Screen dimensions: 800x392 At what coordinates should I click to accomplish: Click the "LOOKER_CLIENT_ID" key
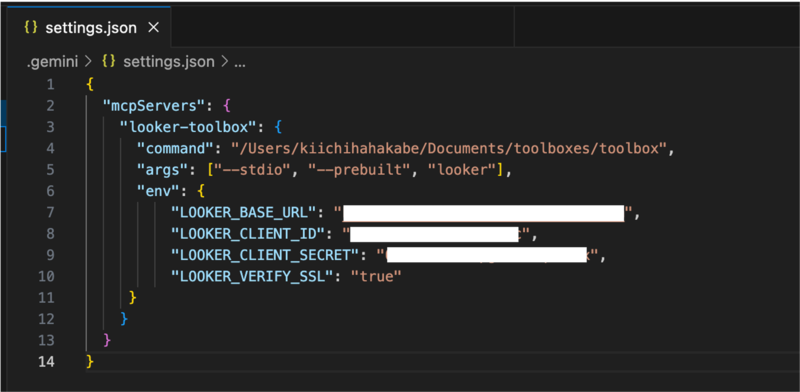(x=247, y=234)
